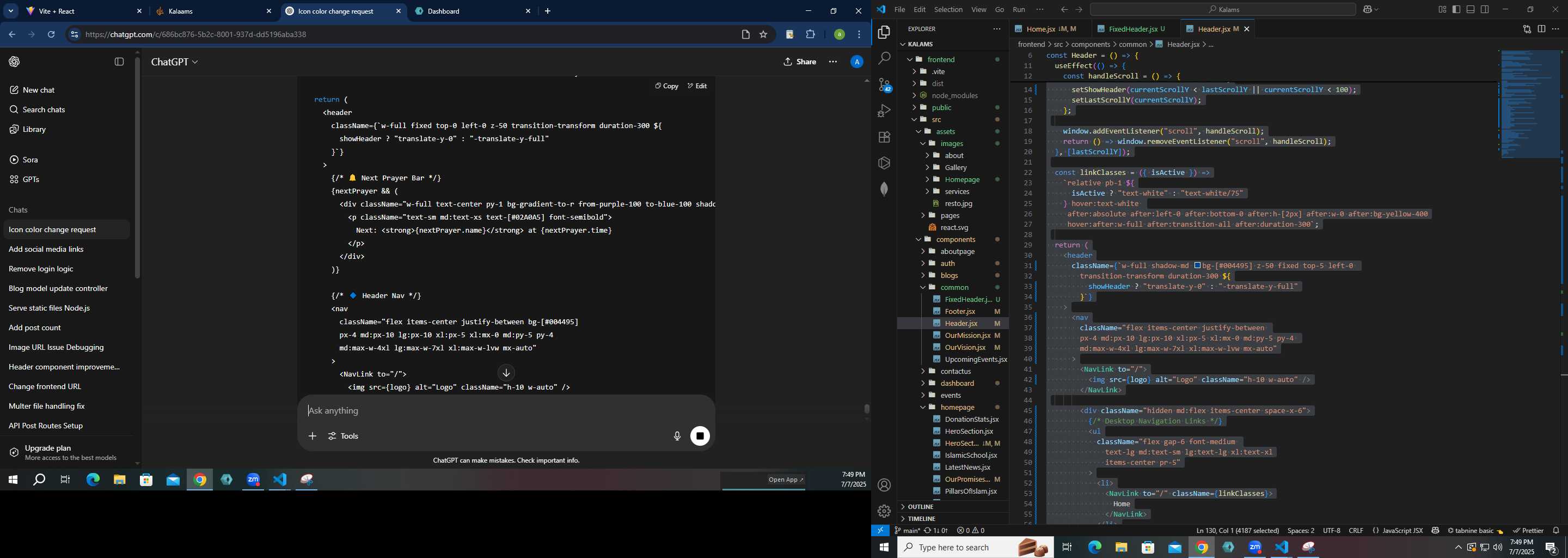Screen dimensions: 1568x558
Task: Open the Selection menu in VS Code
Action: (x=948, y=10)
